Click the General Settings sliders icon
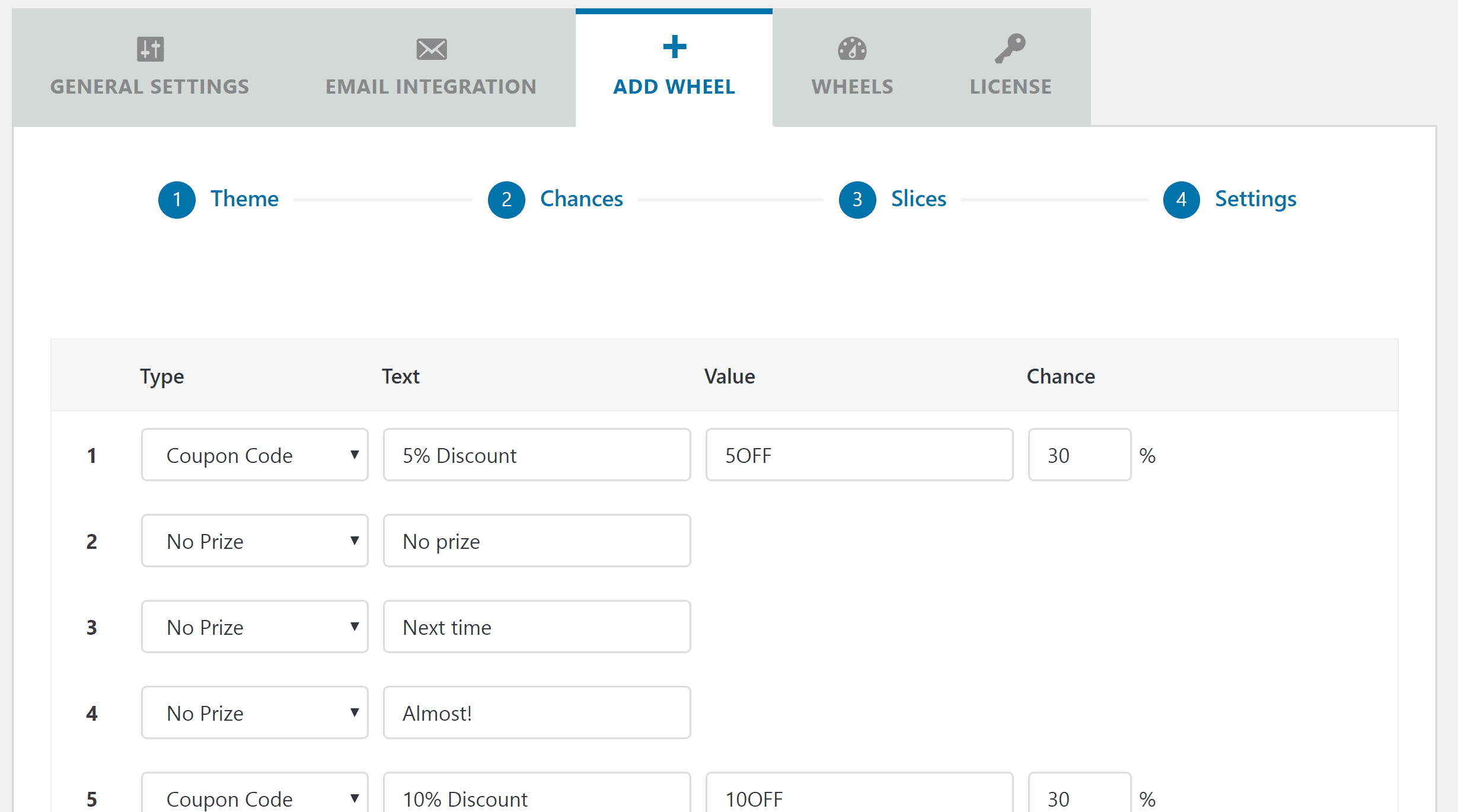1458x812 pixels. point(150,49)
